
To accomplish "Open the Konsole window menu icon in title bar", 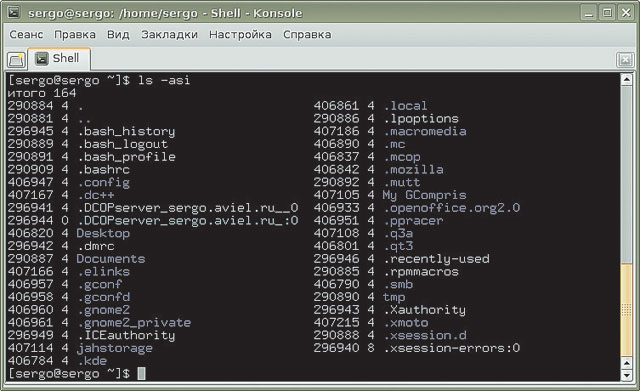I will point(13,12).
